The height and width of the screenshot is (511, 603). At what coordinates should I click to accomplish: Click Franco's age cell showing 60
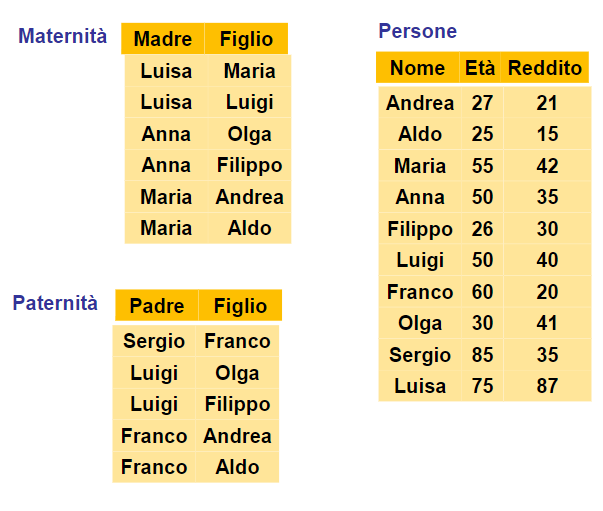[482, 292]
